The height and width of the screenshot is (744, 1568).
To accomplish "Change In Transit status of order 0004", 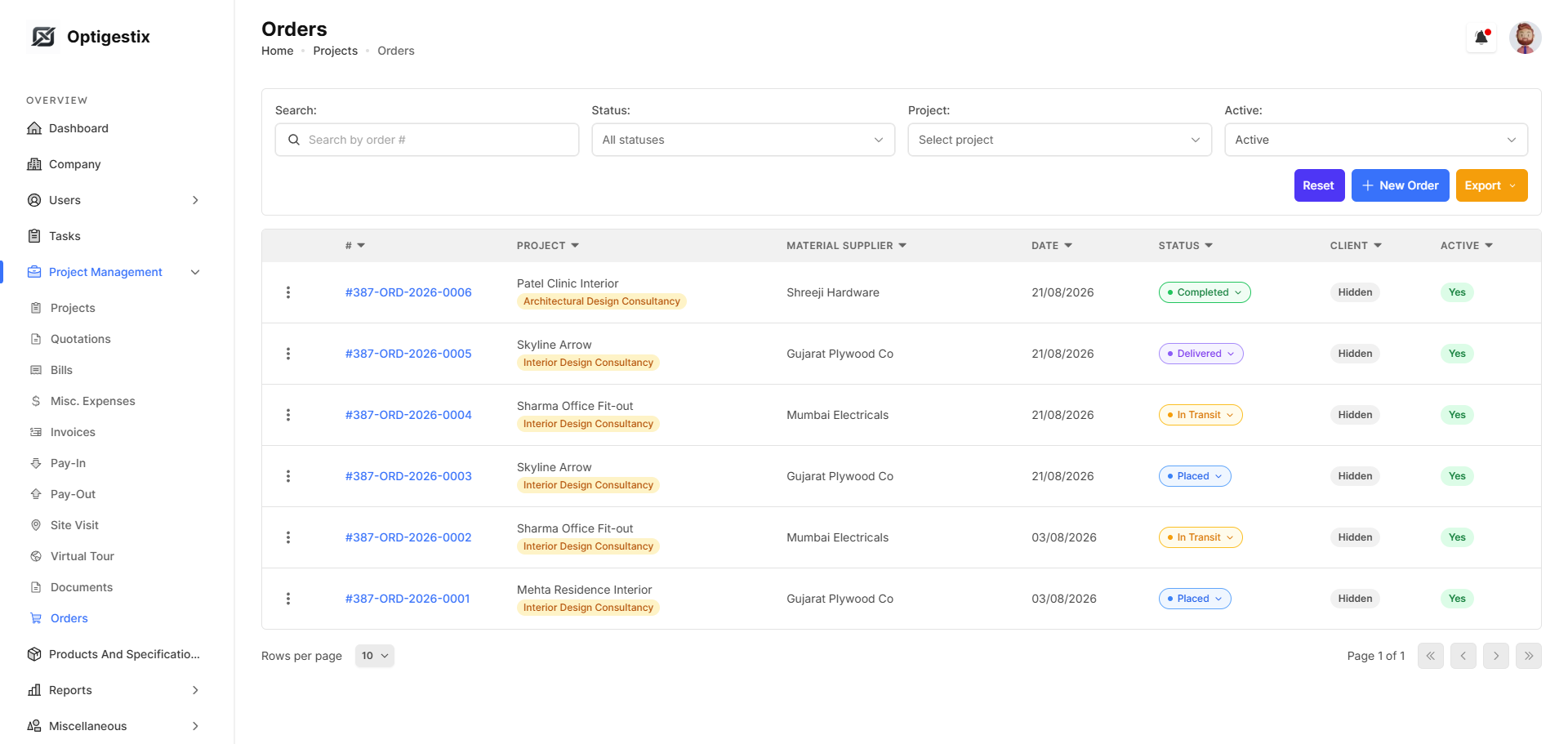I will point(1200,415).
